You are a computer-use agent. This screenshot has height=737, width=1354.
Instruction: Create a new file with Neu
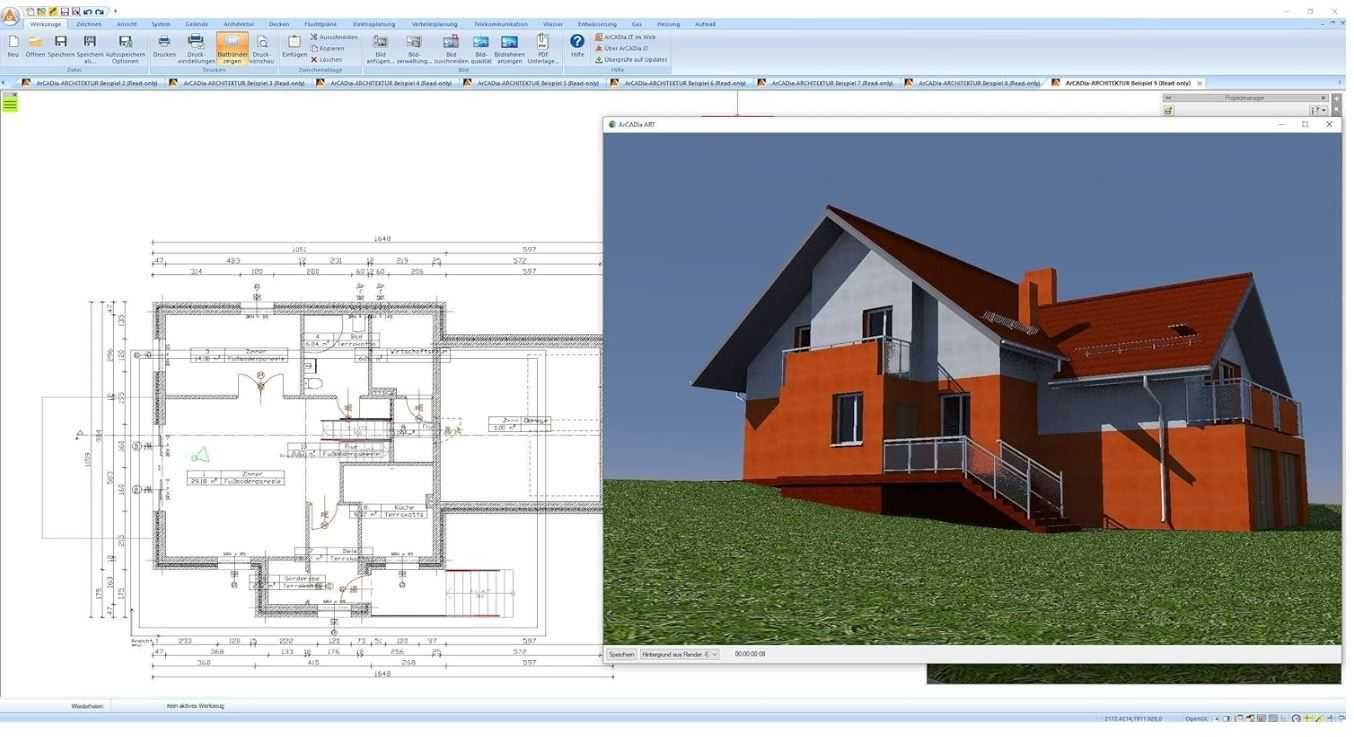[13, 47]
